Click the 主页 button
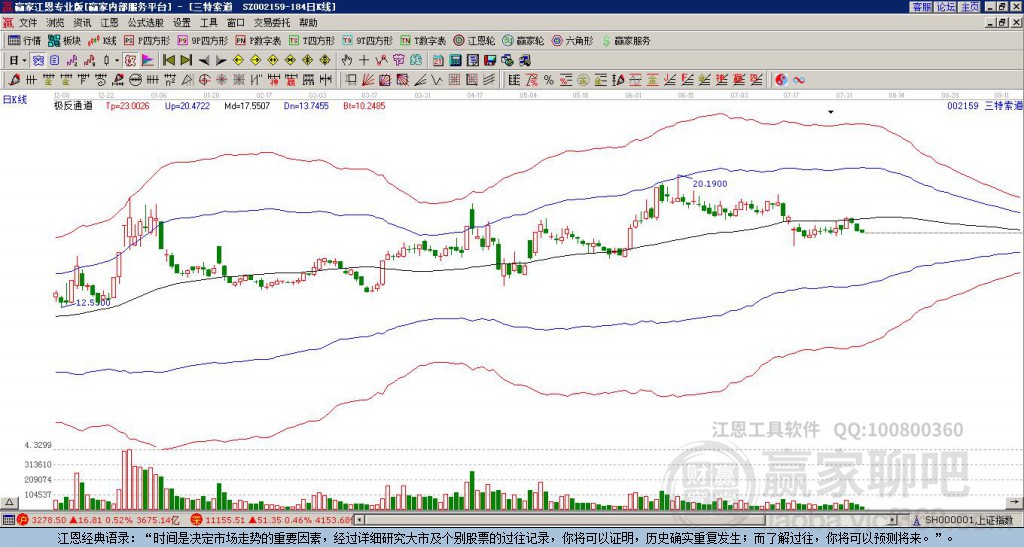 969,7
